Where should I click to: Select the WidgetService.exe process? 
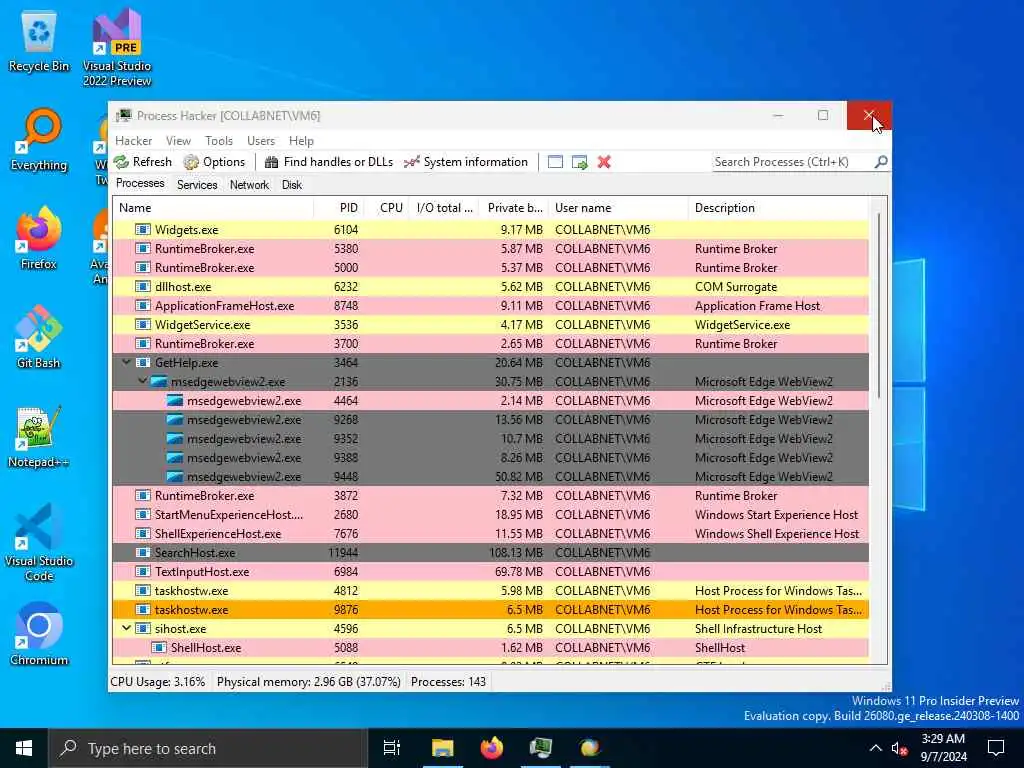490,324
